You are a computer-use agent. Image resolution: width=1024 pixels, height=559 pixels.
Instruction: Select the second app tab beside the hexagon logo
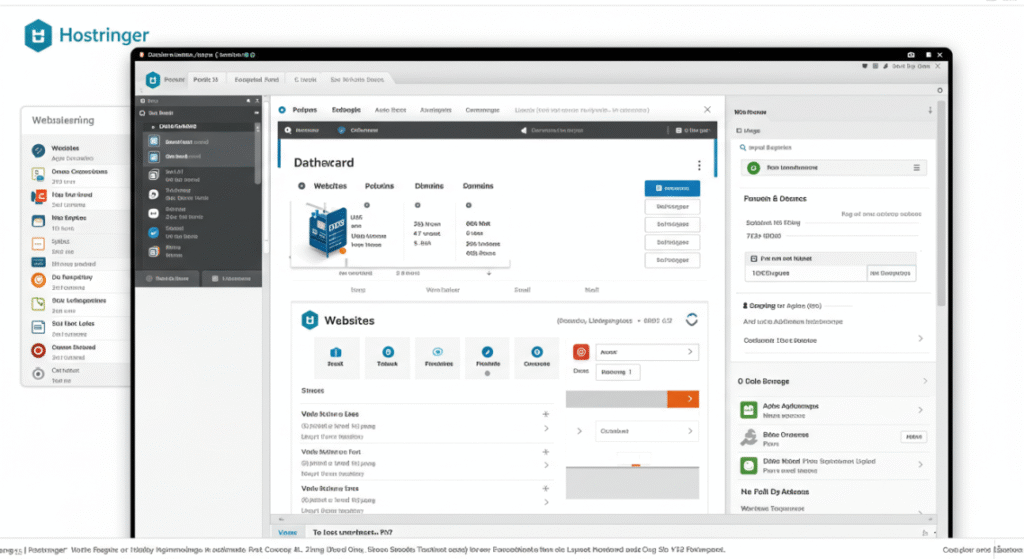tap(205, 80)
